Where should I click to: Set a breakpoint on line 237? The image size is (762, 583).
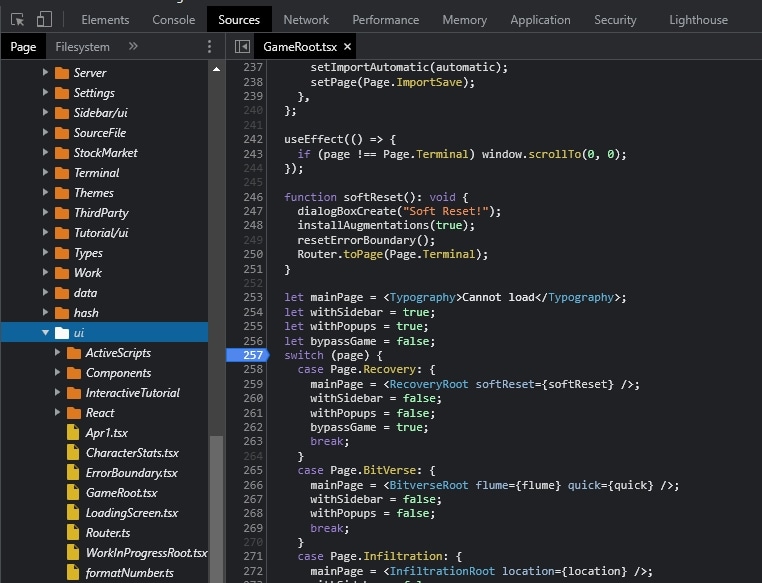[x=253, y=67]
